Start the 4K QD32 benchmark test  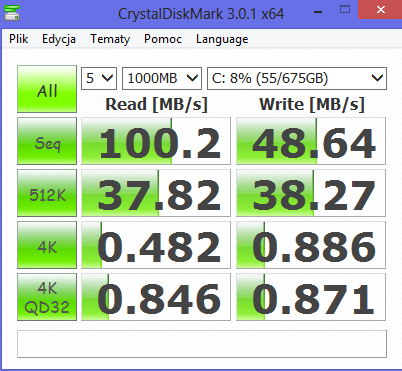tap(47, 297)
